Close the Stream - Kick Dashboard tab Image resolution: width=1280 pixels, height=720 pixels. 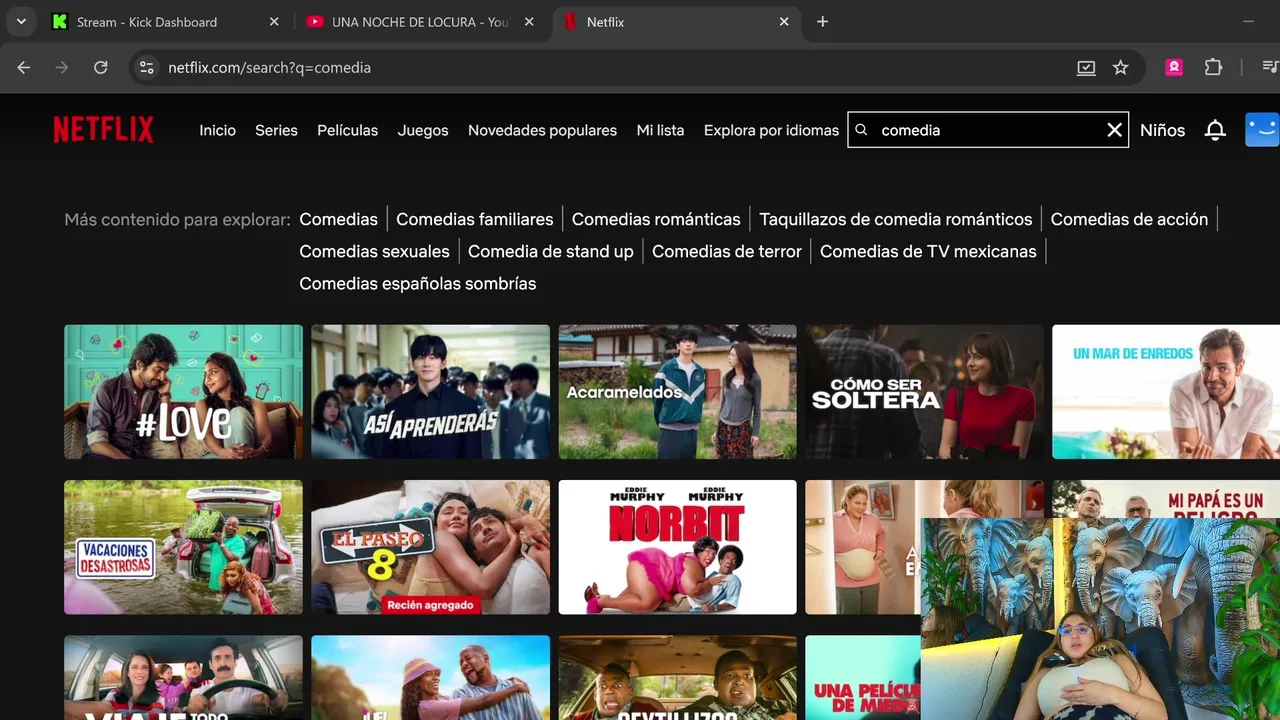pos(274,22)
